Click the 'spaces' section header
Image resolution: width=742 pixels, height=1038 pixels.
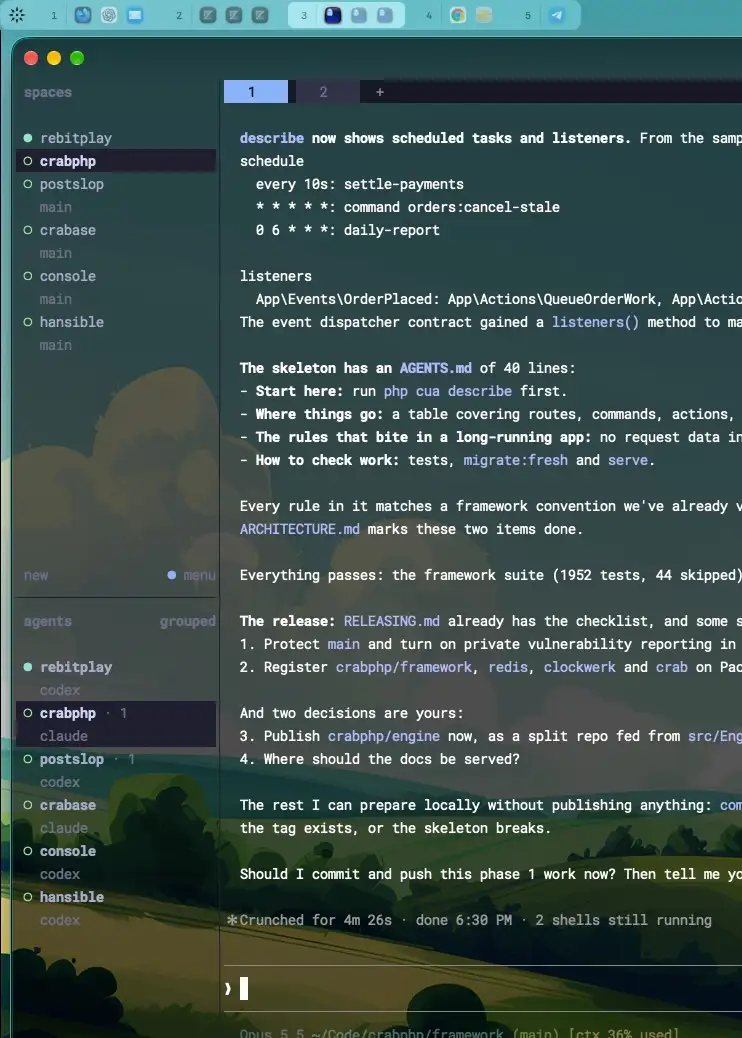[x=48, y=93]
